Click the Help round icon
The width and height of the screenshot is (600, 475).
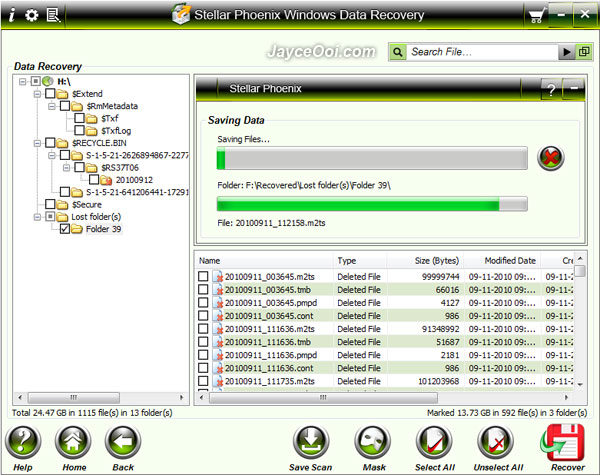[x=23, y=442]
